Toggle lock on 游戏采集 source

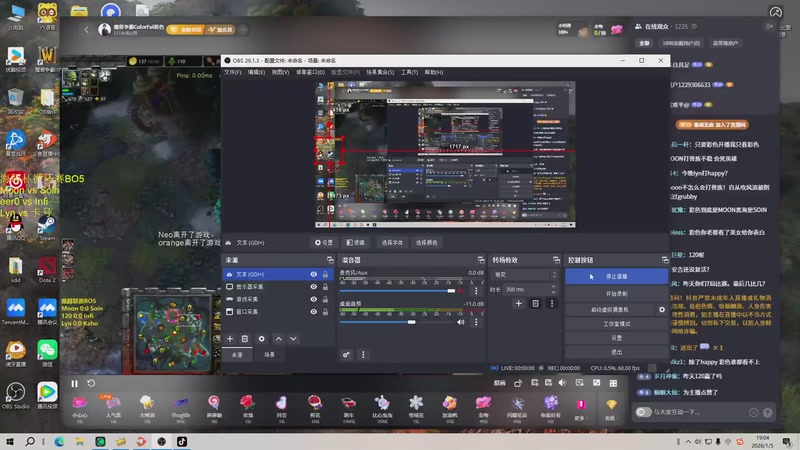coord(326,299)
